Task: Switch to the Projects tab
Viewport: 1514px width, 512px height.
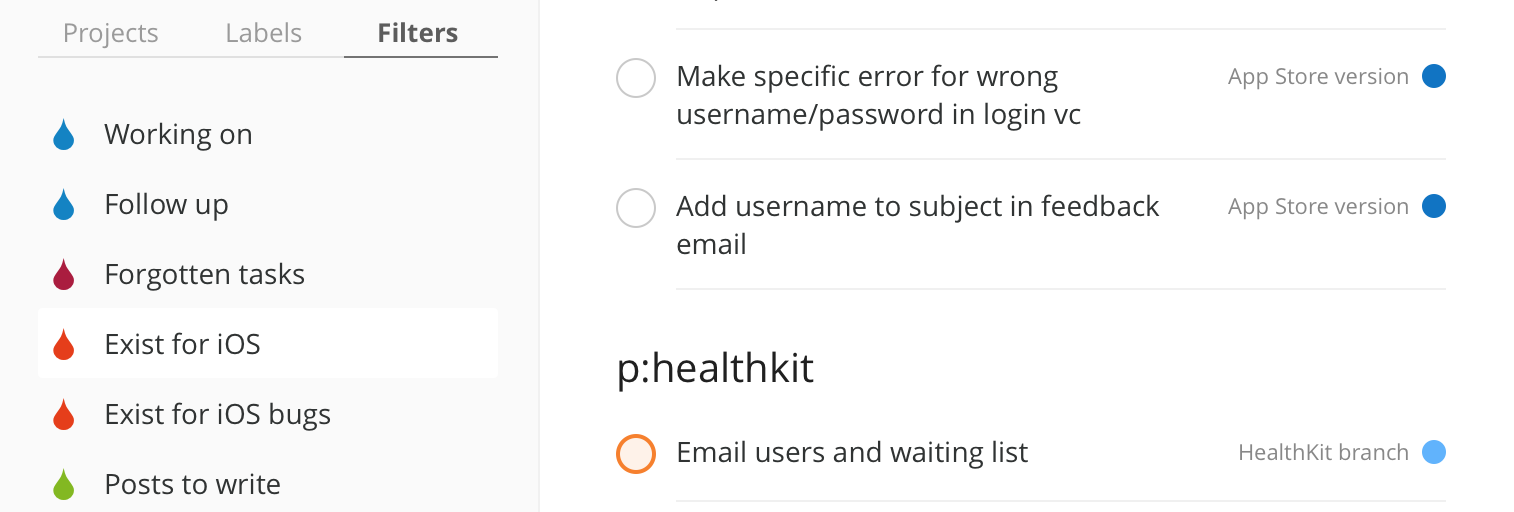Action: click(110, 33)
